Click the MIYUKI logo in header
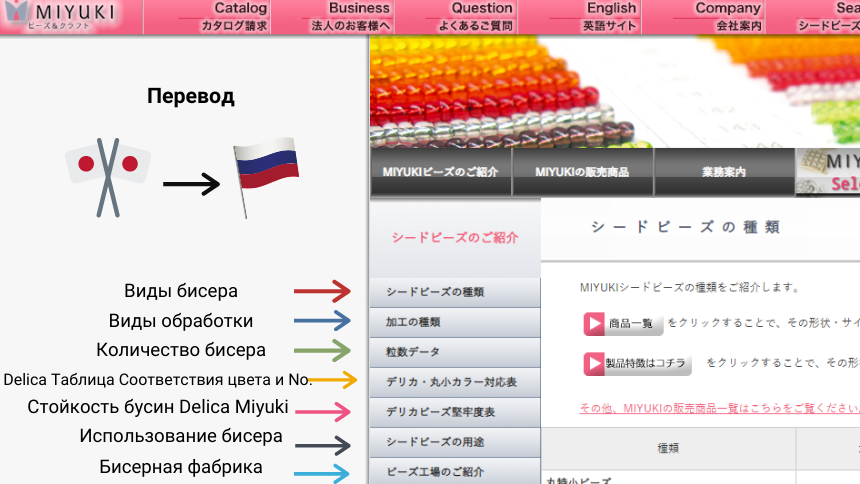Image resolution: width=860 pixels, height=484 pixels. coord(59,15)
